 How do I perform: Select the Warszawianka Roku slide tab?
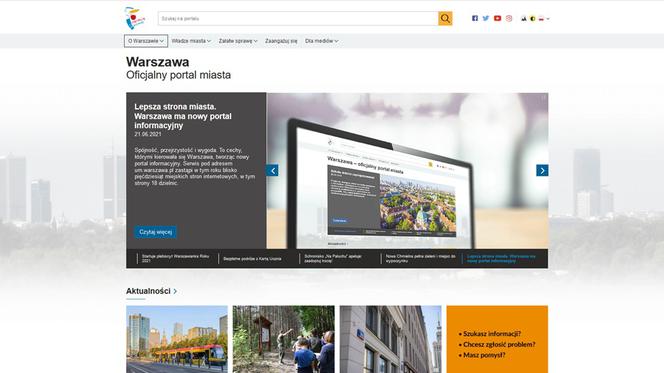pos(175,259)
